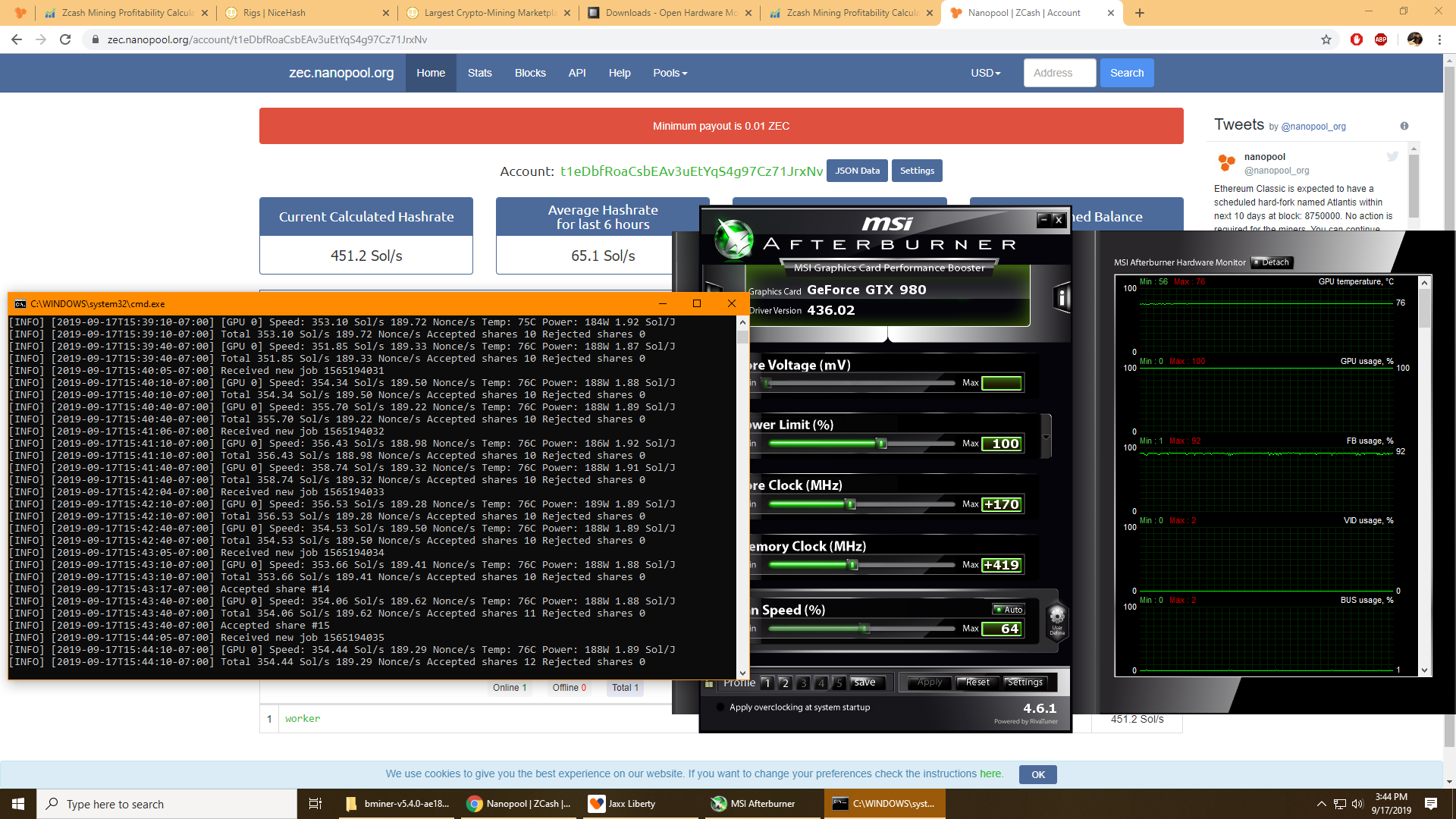The height and width of the screenshot is (819, 1456).
Task: Click the Twitter info icon beside Tweets
Action: (x=1404, y=126)
